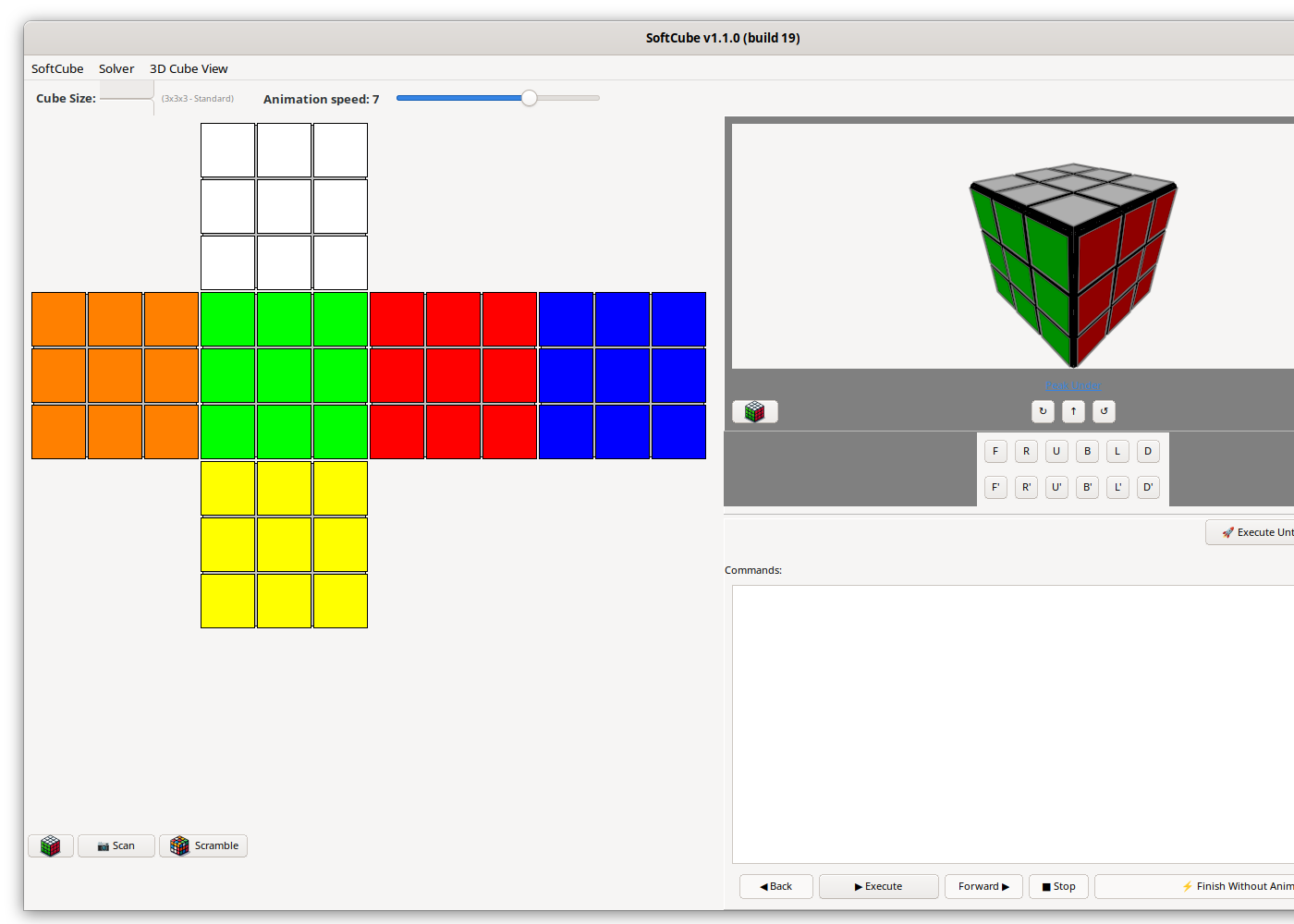Click the up arrow rotate button

pos(1073,411)
